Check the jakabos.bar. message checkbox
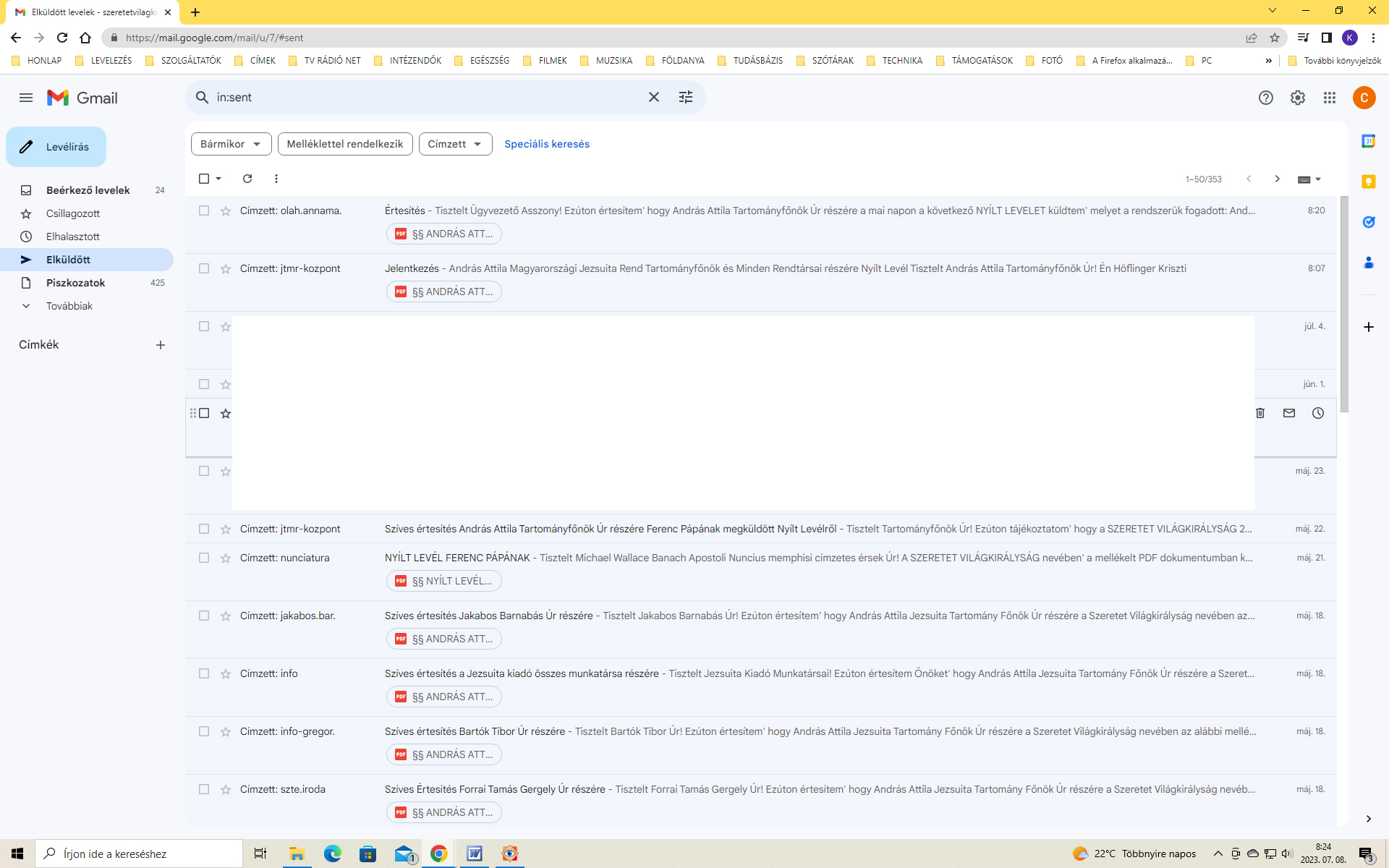The width and height of the screenshot is (1389, 868). [204, 616]
